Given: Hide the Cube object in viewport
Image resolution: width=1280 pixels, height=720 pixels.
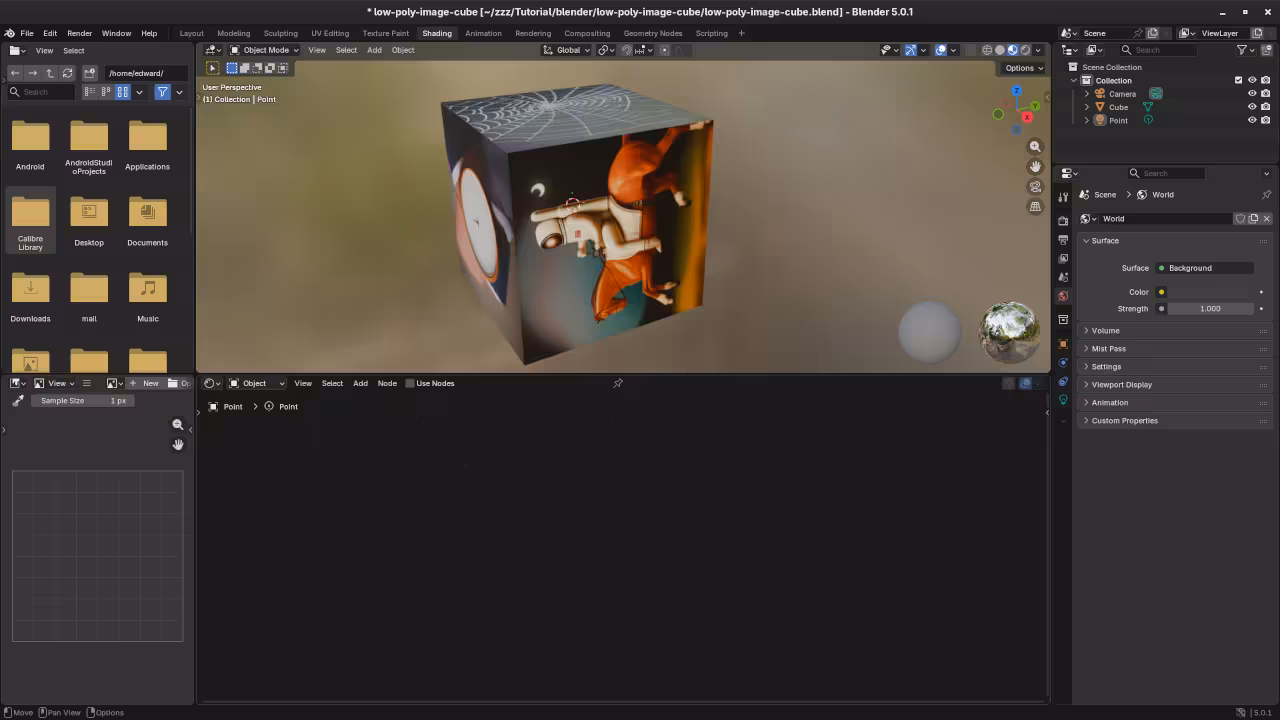Looking at the screenshot, I should tap(1252, 107).
